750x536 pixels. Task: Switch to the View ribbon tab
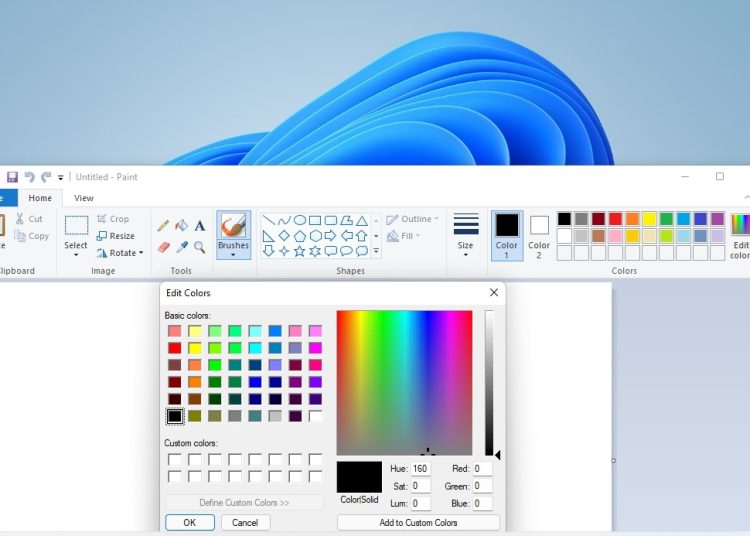[84, 198]
